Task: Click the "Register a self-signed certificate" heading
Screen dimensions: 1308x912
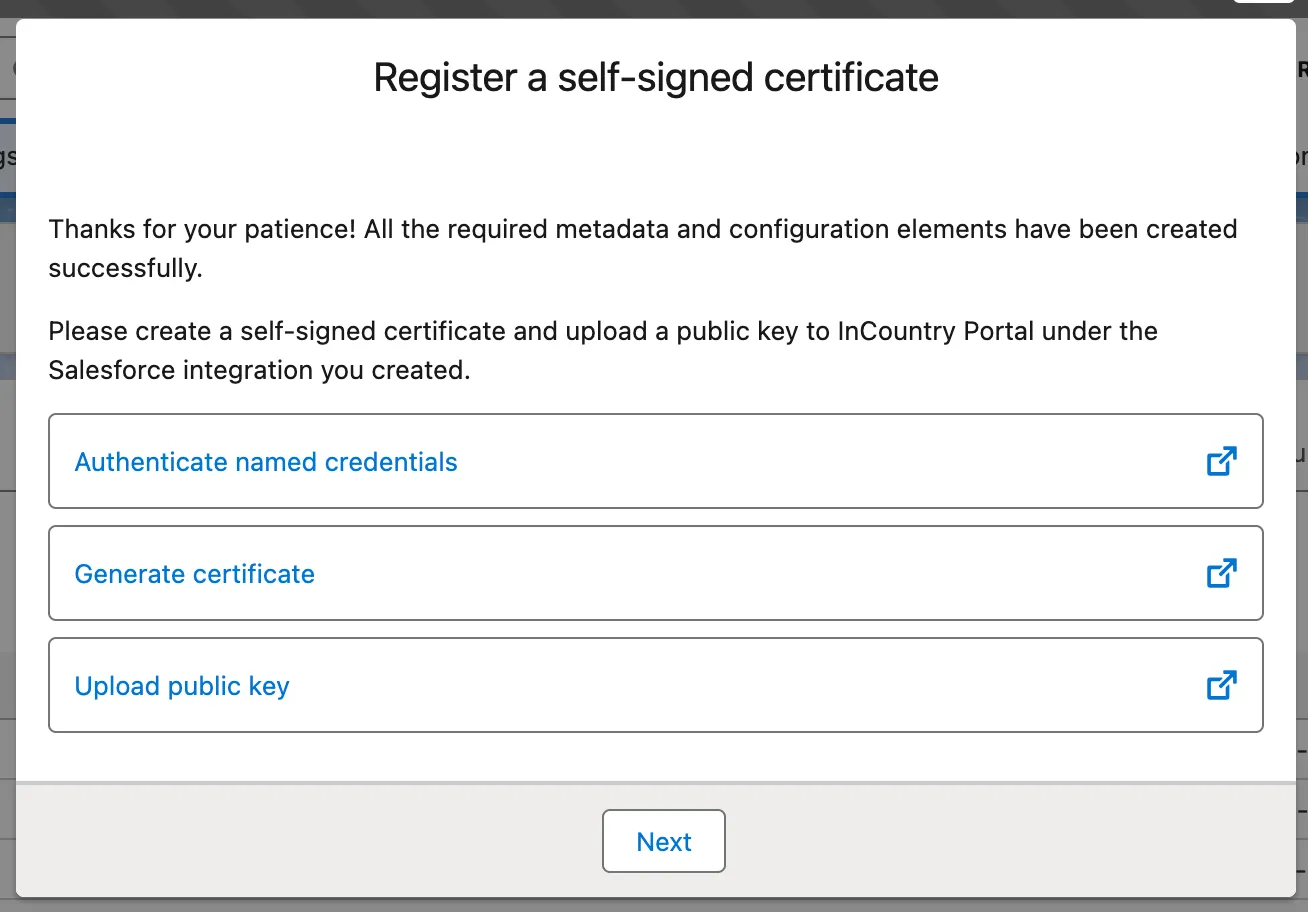Action: [656, 78]
